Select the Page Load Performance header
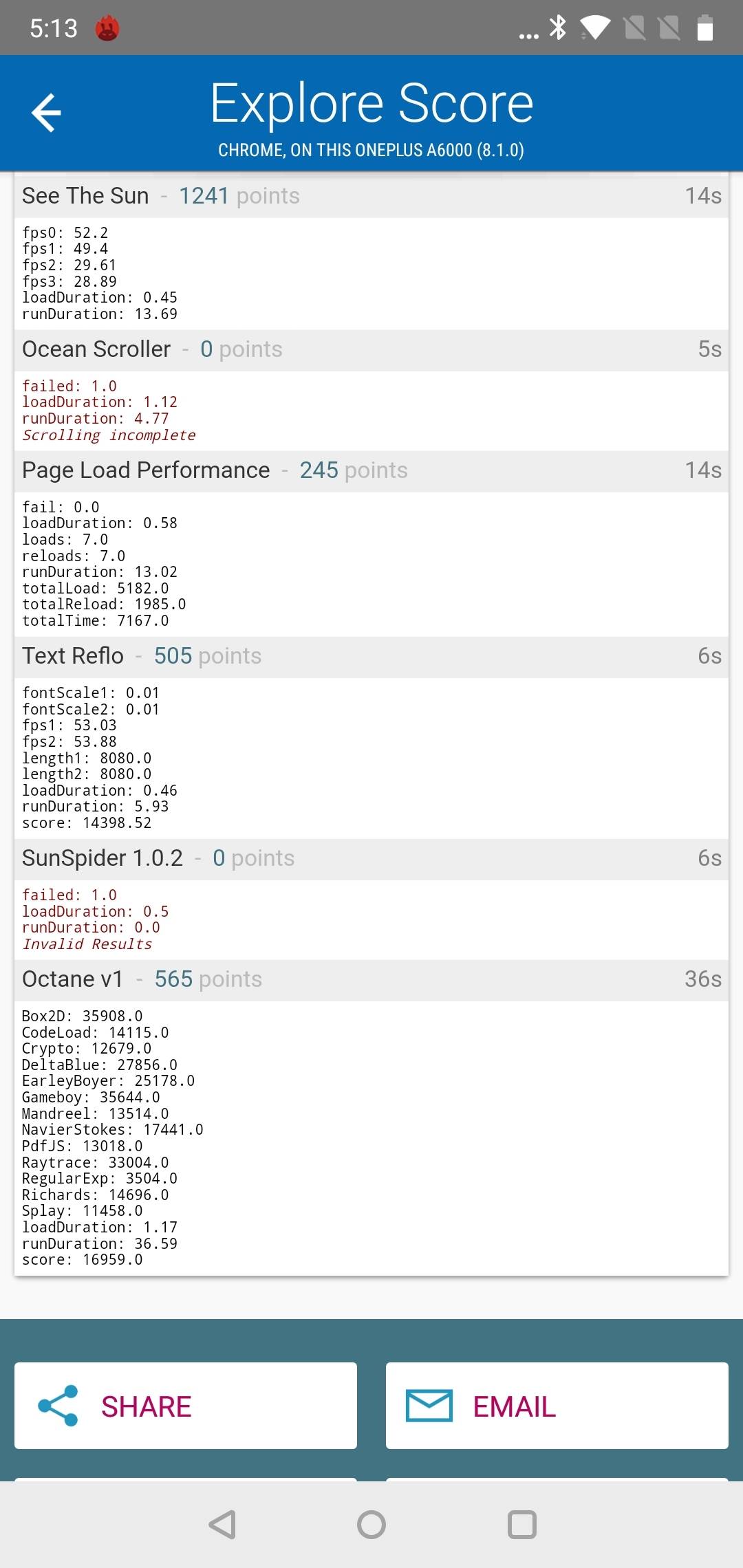This screenshot has width=743, height=1568. 371,471
